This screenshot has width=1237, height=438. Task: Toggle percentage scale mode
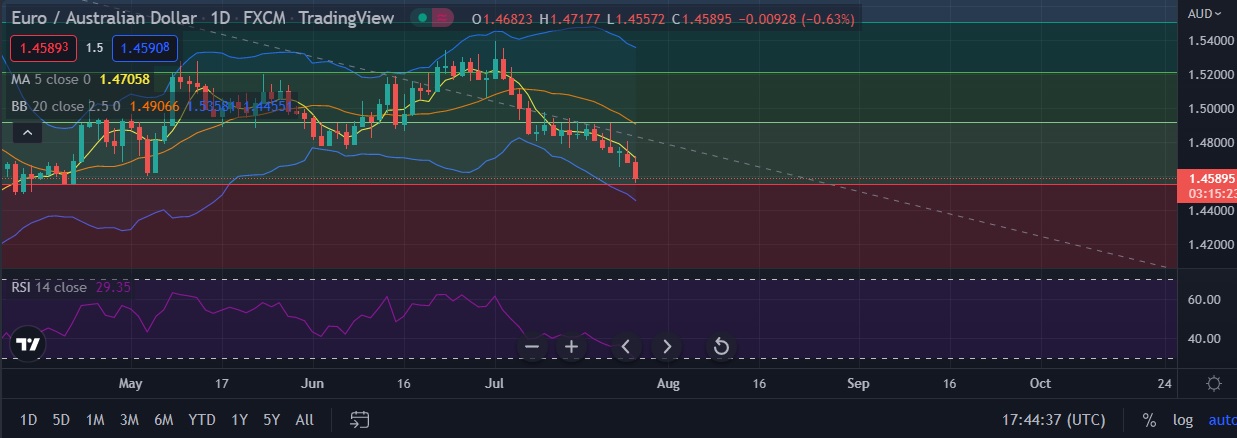[x=1149, y=420]
